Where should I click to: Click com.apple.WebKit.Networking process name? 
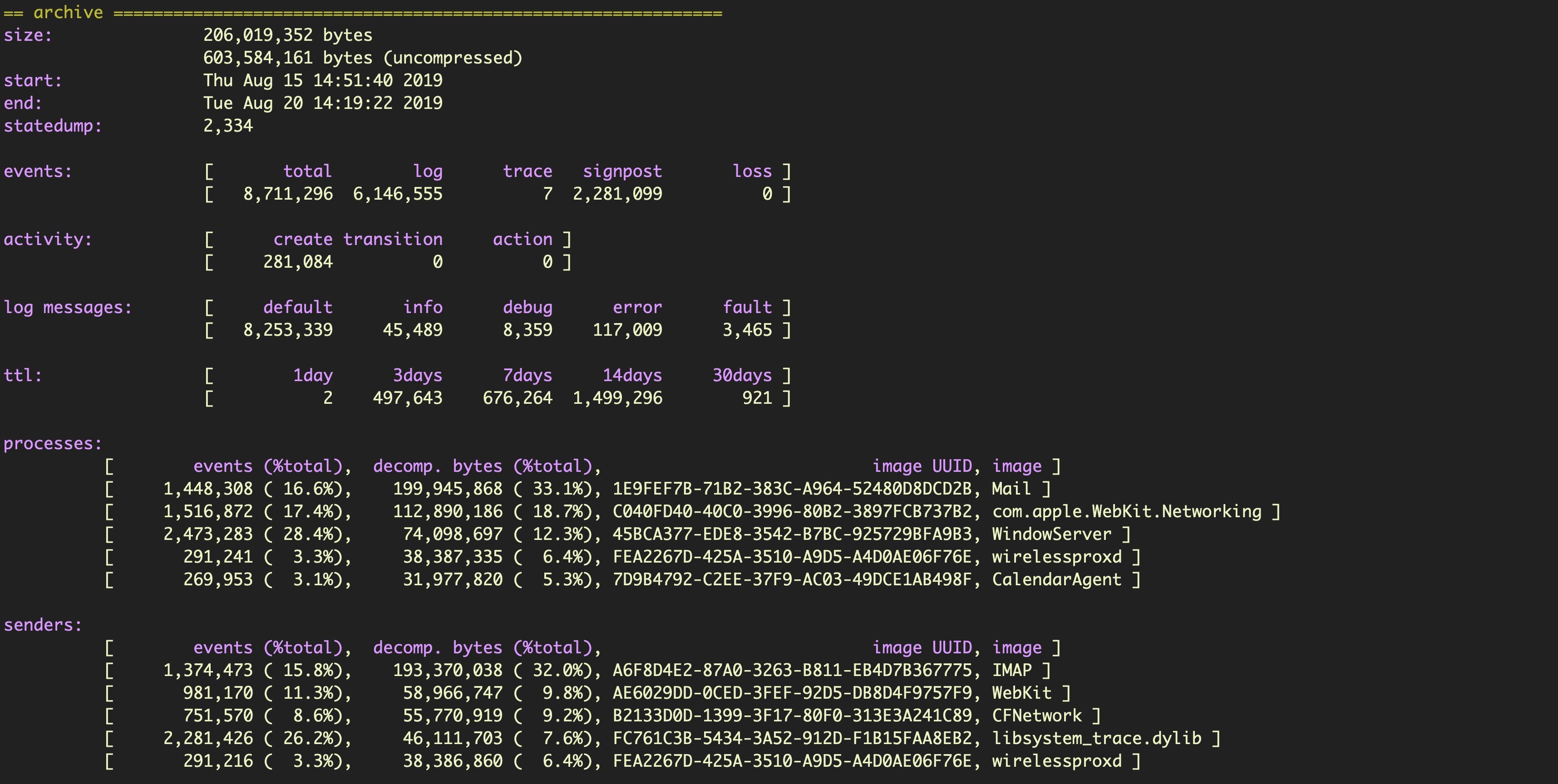1126,511
